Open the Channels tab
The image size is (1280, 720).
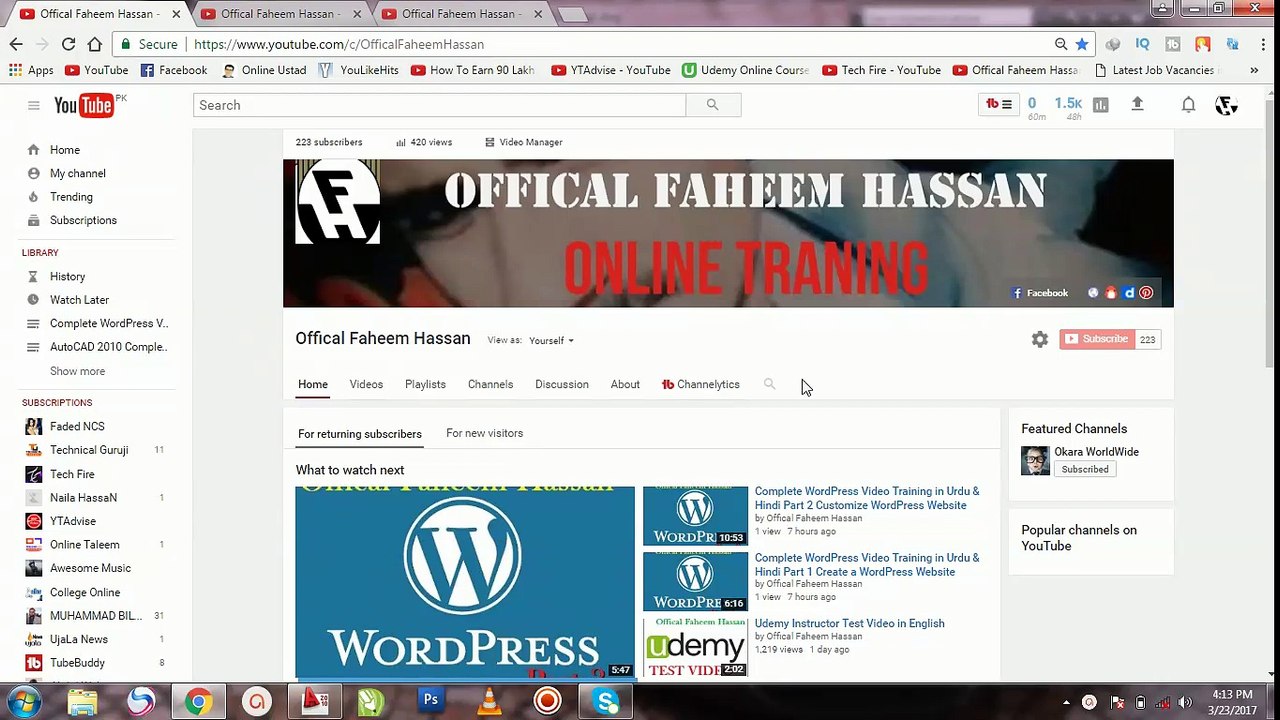(x=490, y=384)
